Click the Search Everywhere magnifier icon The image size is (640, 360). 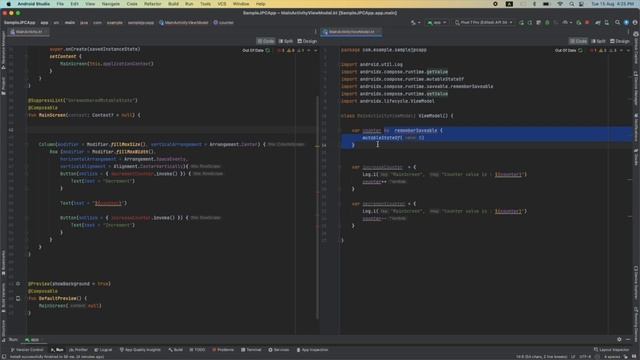(618, 22)
